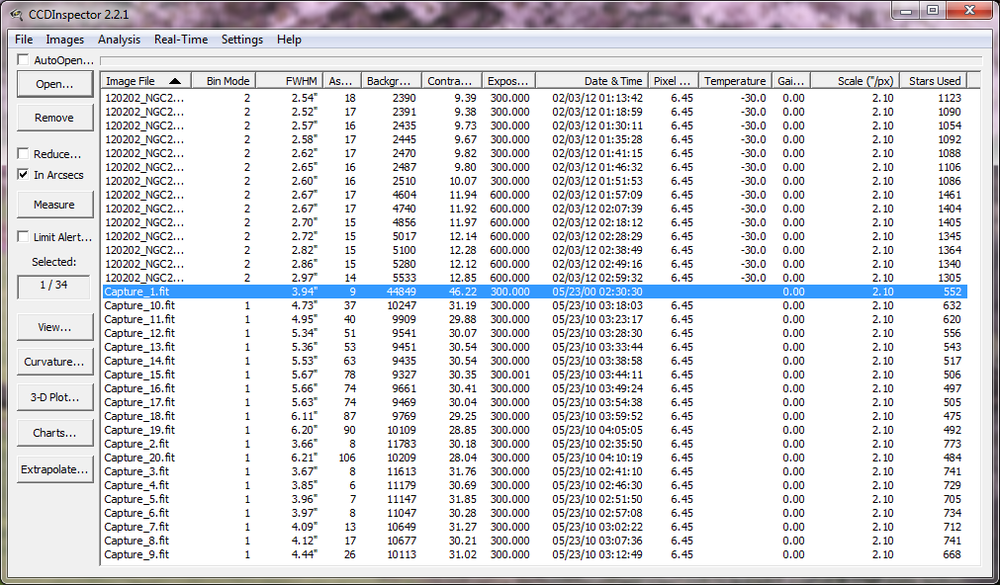Select the Capture_4.fit row
The width and height of the screenshot is (1000, 585).
pos(535,485)
